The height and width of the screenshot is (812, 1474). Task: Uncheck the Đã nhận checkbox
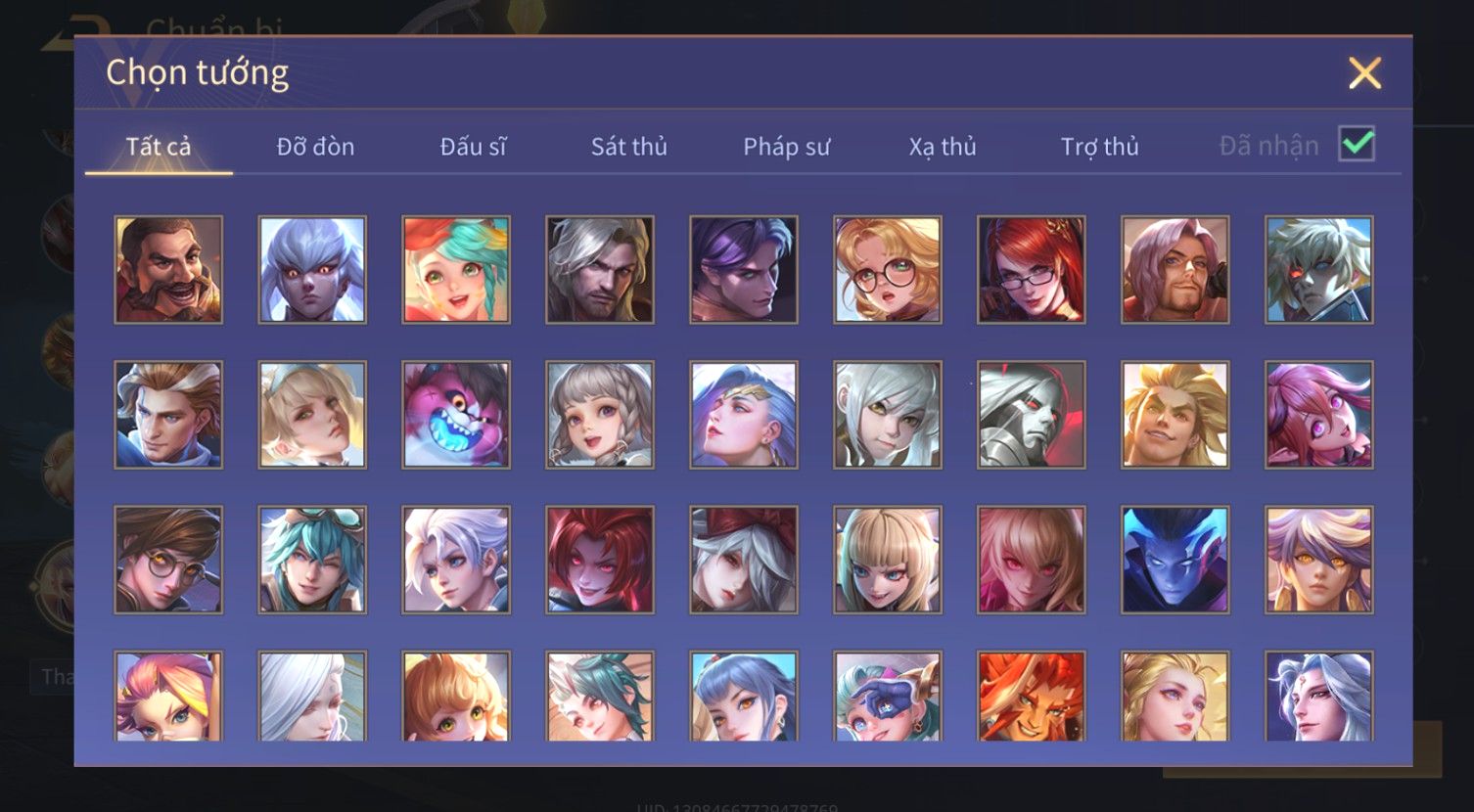tap(1357, 145)
